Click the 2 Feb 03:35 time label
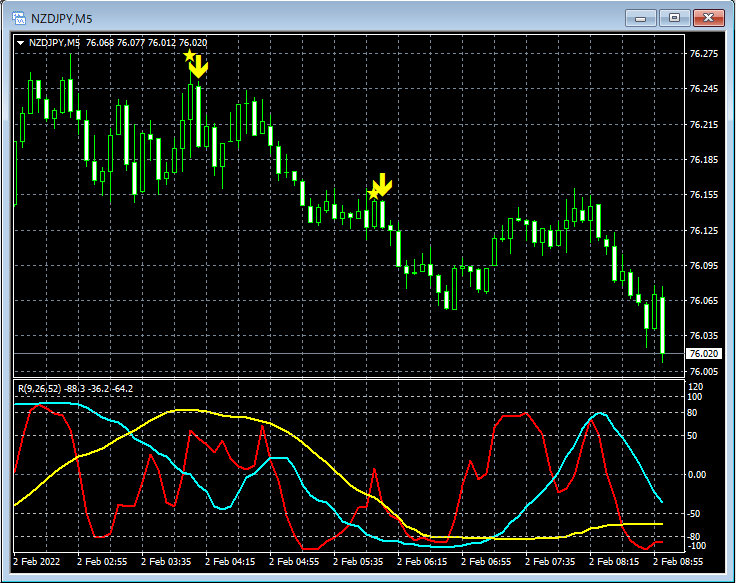 tap(166, 562)
